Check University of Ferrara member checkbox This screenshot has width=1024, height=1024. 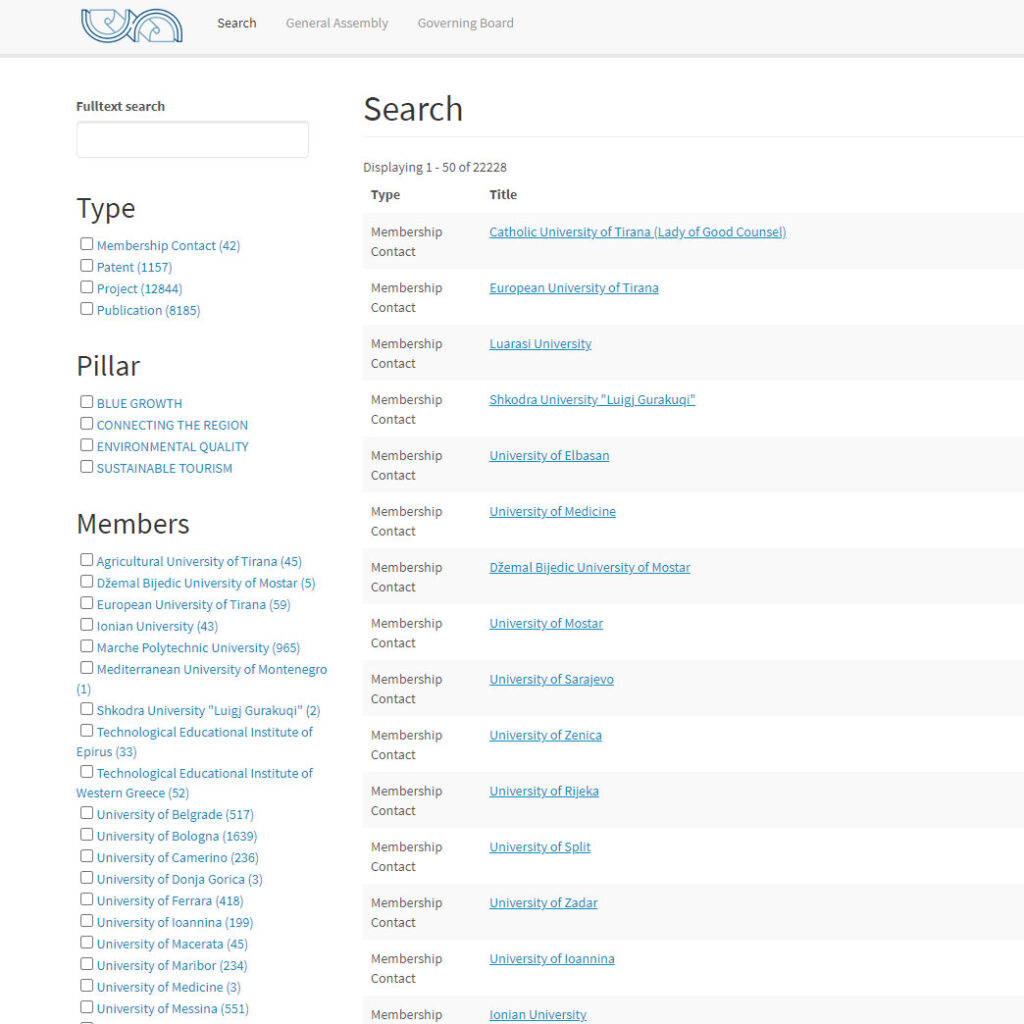pos(86,899)
